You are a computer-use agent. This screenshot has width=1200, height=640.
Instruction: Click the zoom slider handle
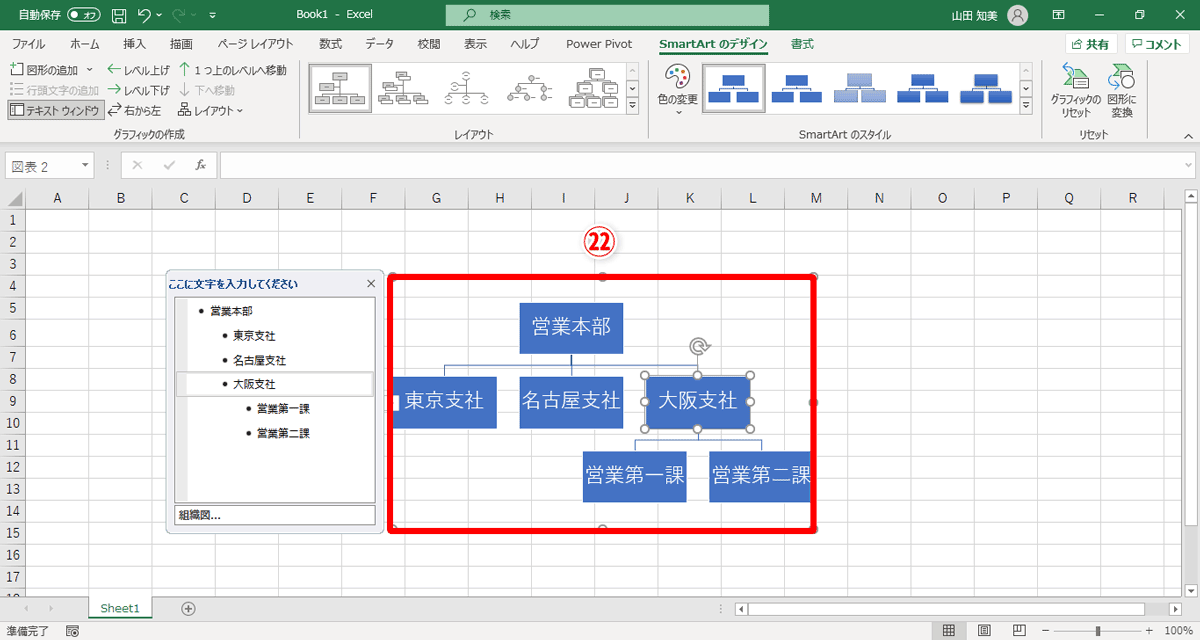coord(1098,631)
